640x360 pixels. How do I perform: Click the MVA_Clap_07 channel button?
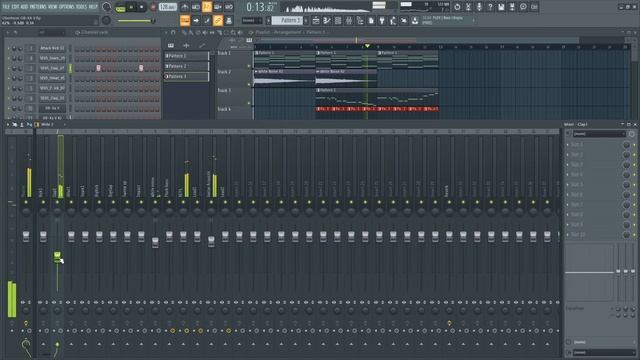[x=52, y=68]
